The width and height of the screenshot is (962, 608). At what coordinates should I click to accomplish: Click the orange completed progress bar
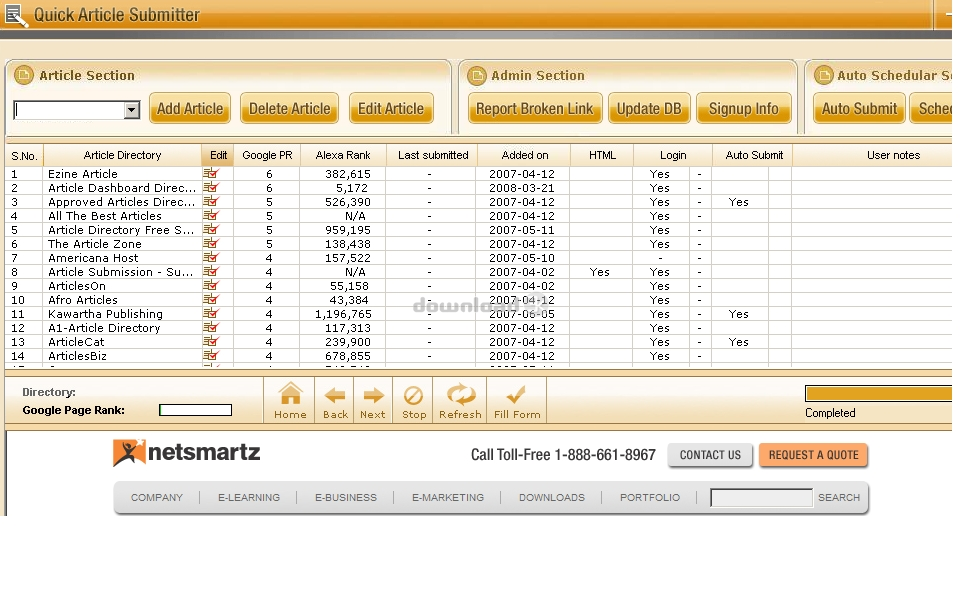click(x=879, y=393)
